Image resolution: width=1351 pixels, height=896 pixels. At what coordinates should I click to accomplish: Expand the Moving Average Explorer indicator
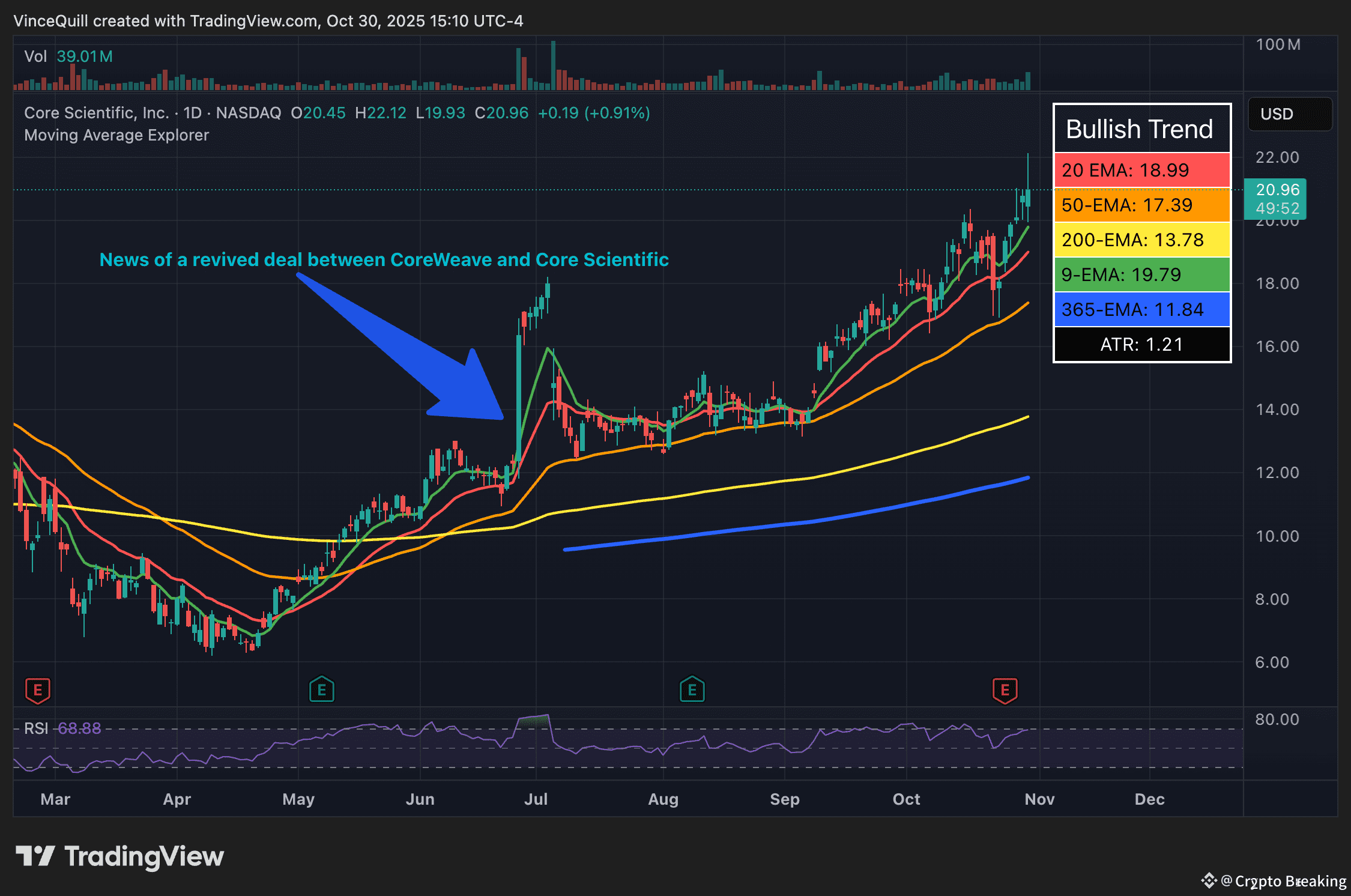116,135
